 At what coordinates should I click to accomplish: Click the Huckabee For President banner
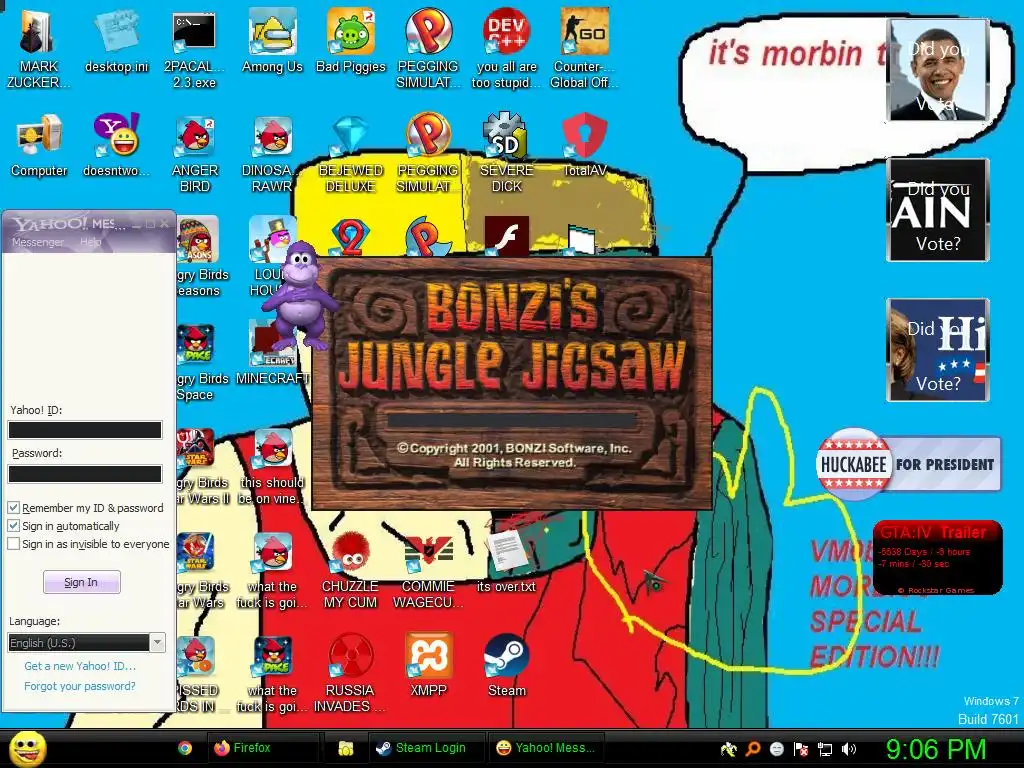point(908,464)
